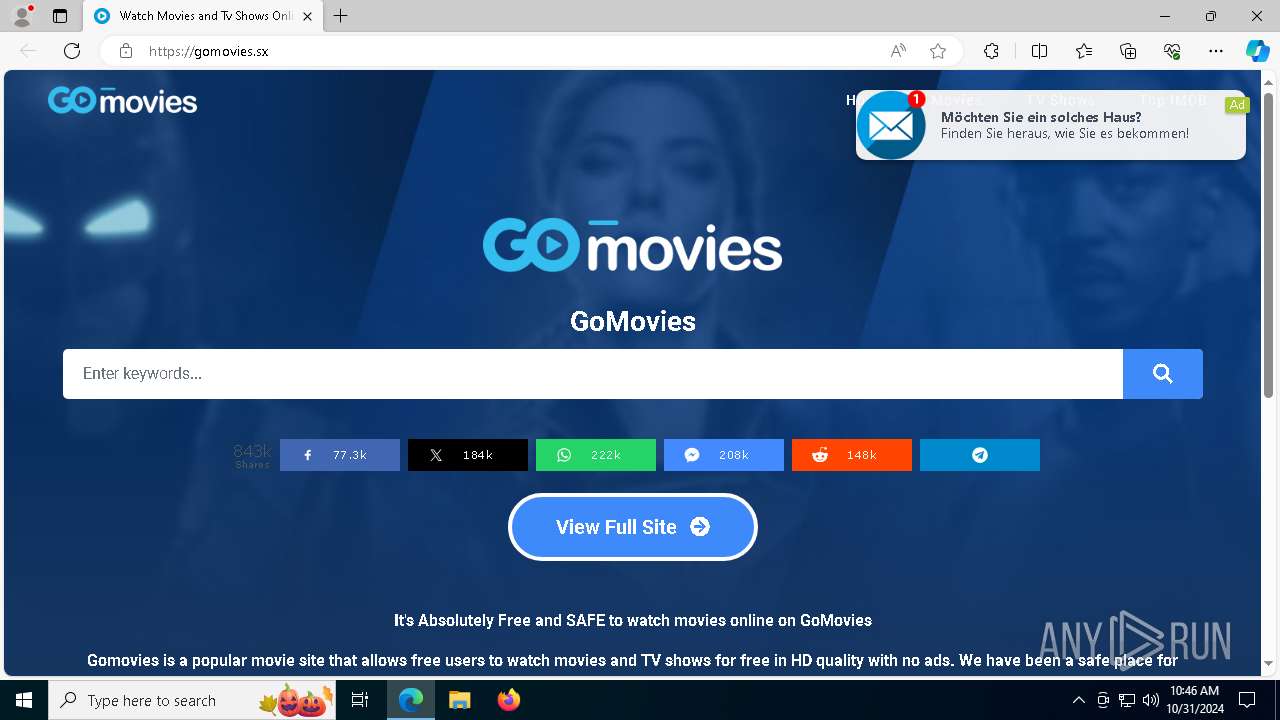Click the search magnifier button
The height and width of the screenshot is (720, 1280).
pos(1162,374)
